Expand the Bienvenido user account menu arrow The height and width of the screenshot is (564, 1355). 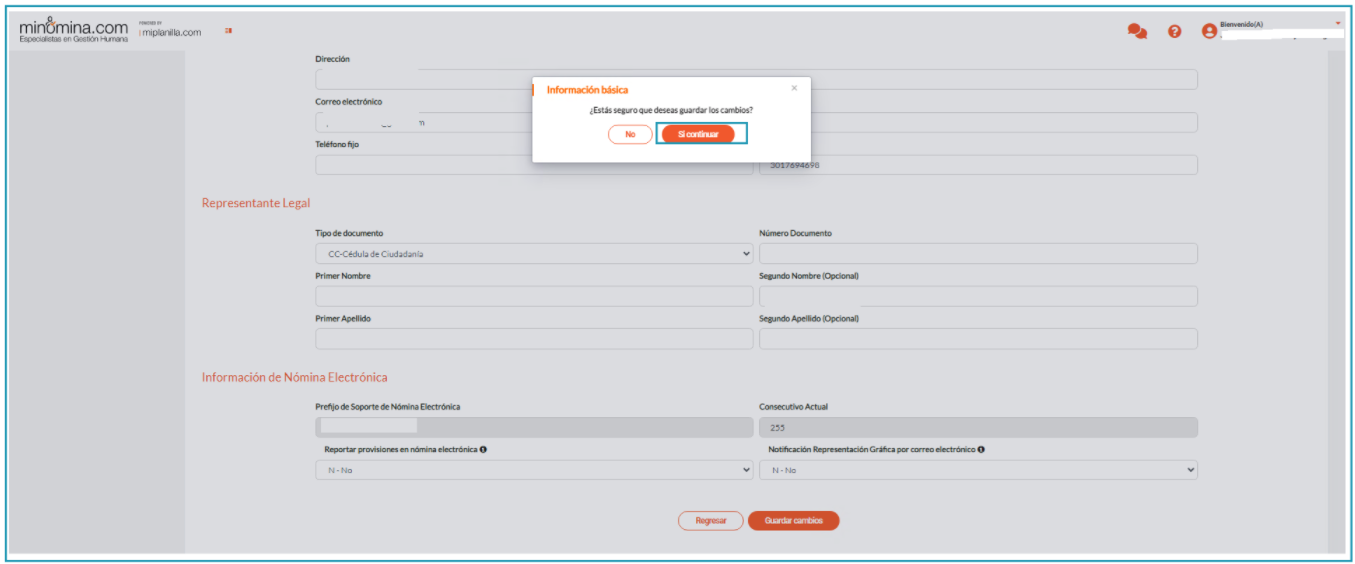coord(1338,23)
